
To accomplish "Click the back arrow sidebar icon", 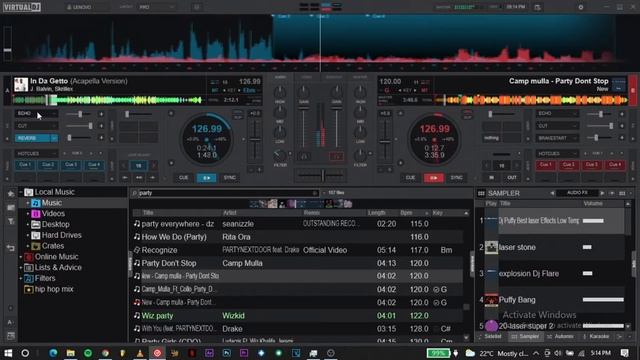I will click(x=11, y=248).
